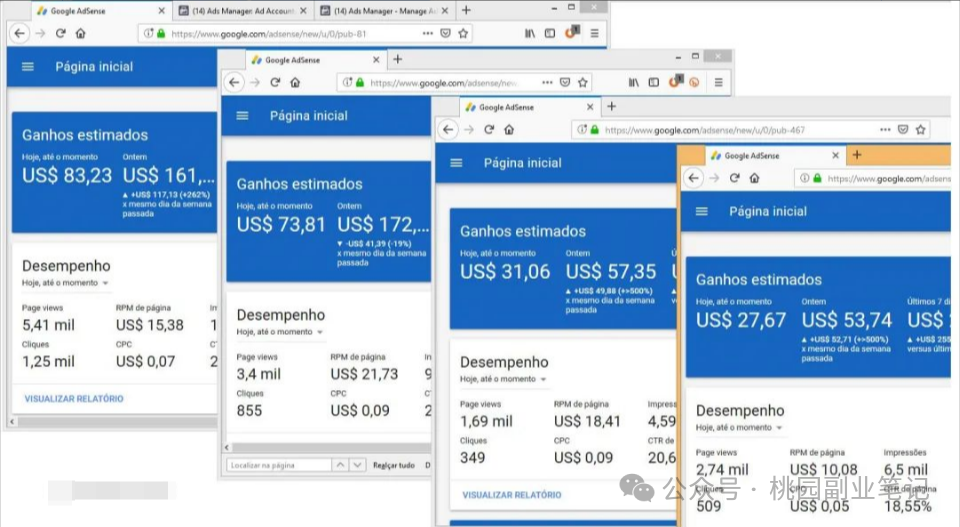
Task: Open home in the second browser window
Action: [295, 82]
